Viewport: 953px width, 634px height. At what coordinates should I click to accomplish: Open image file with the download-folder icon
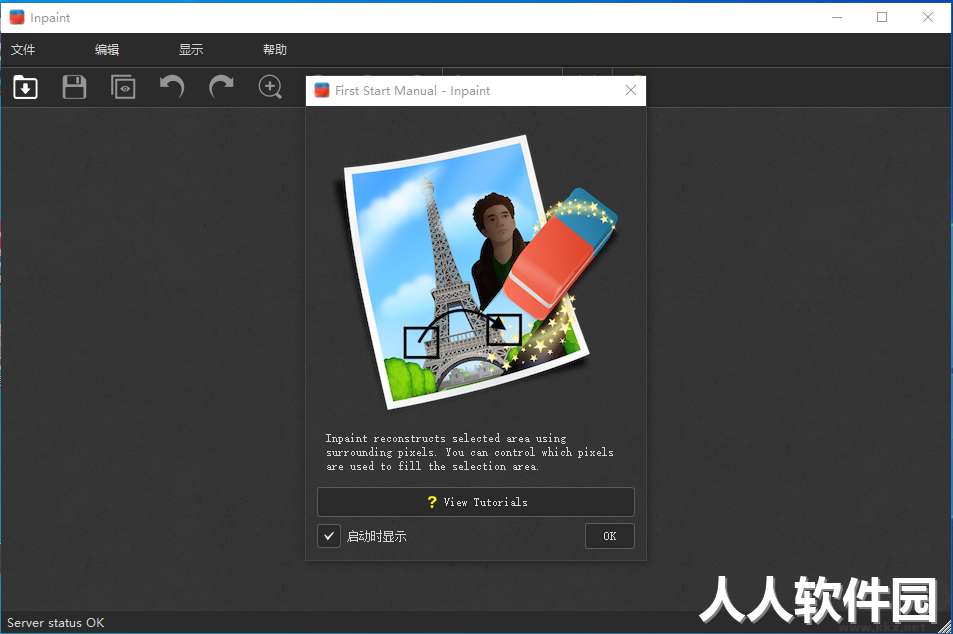pyautogui.click(x=26, y=87)
